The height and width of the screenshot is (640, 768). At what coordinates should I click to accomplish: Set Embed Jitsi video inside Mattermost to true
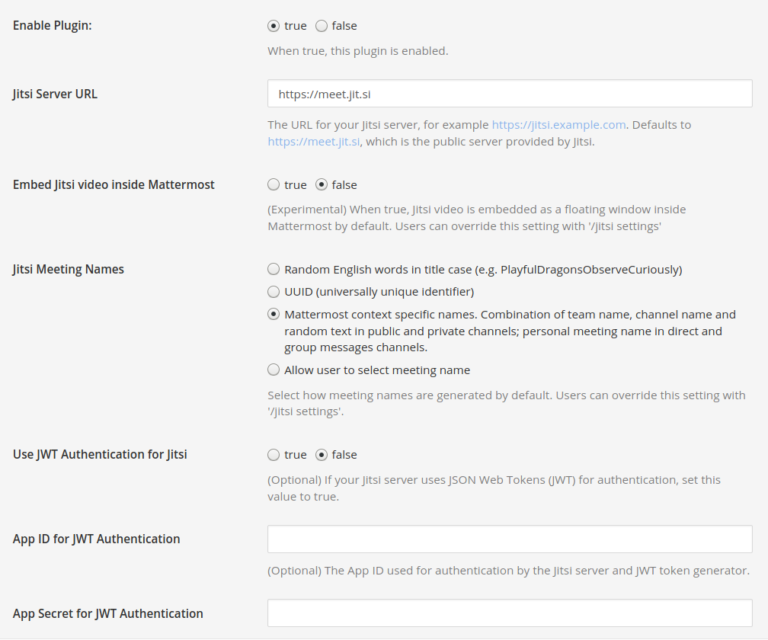click(274, 185)
